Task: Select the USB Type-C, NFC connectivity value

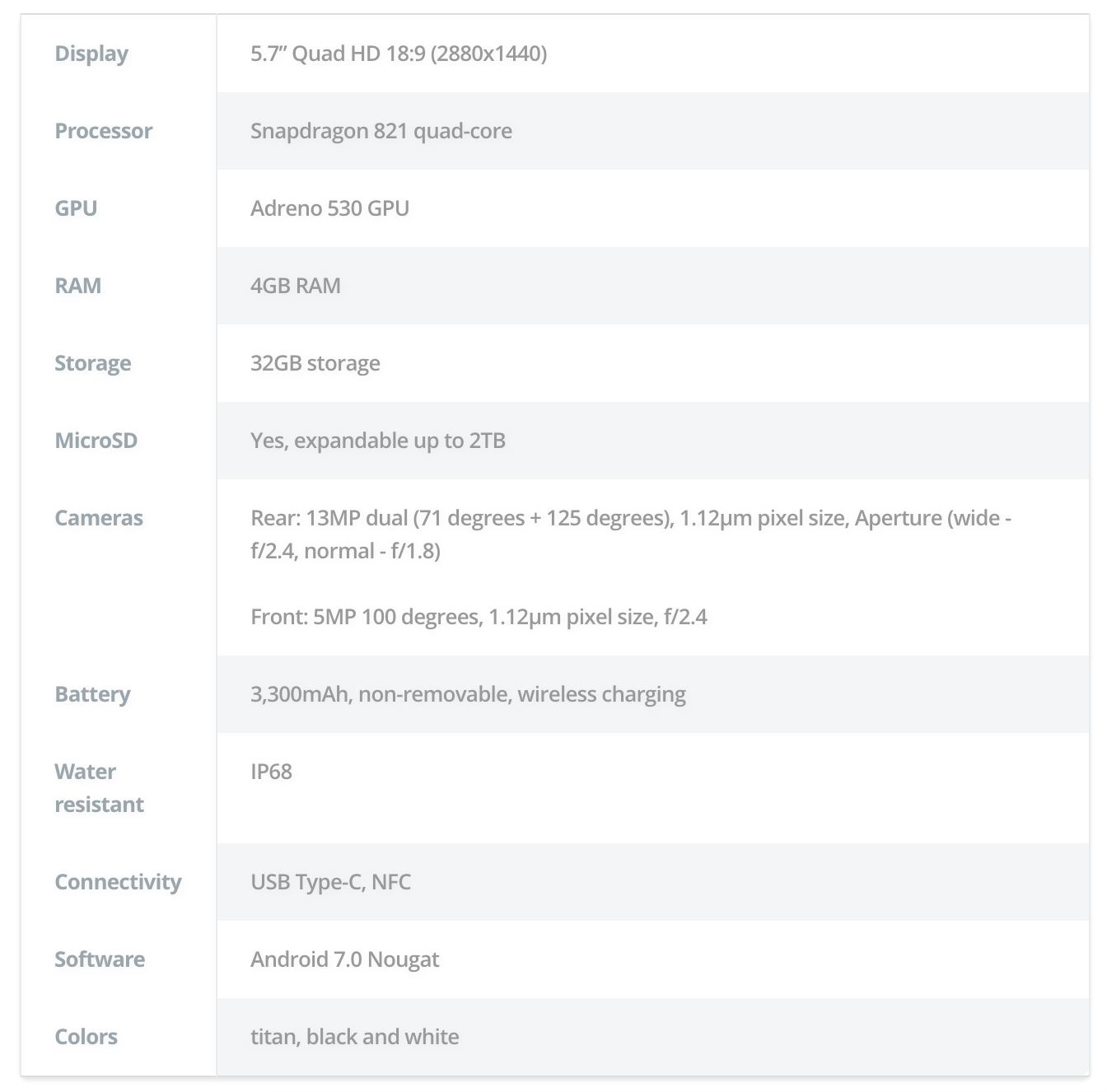Action: [x=330, y=882]
